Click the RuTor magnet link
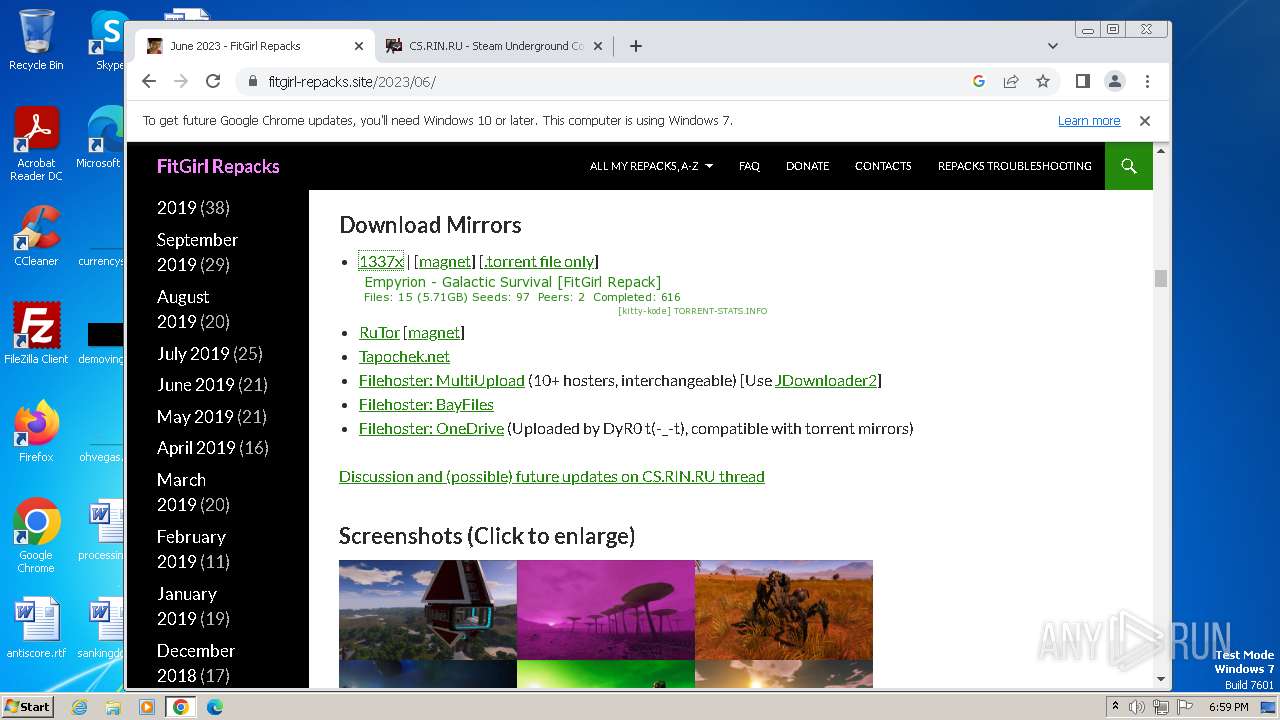Viewport: 1280px width, 720px height. pos(434,332)
